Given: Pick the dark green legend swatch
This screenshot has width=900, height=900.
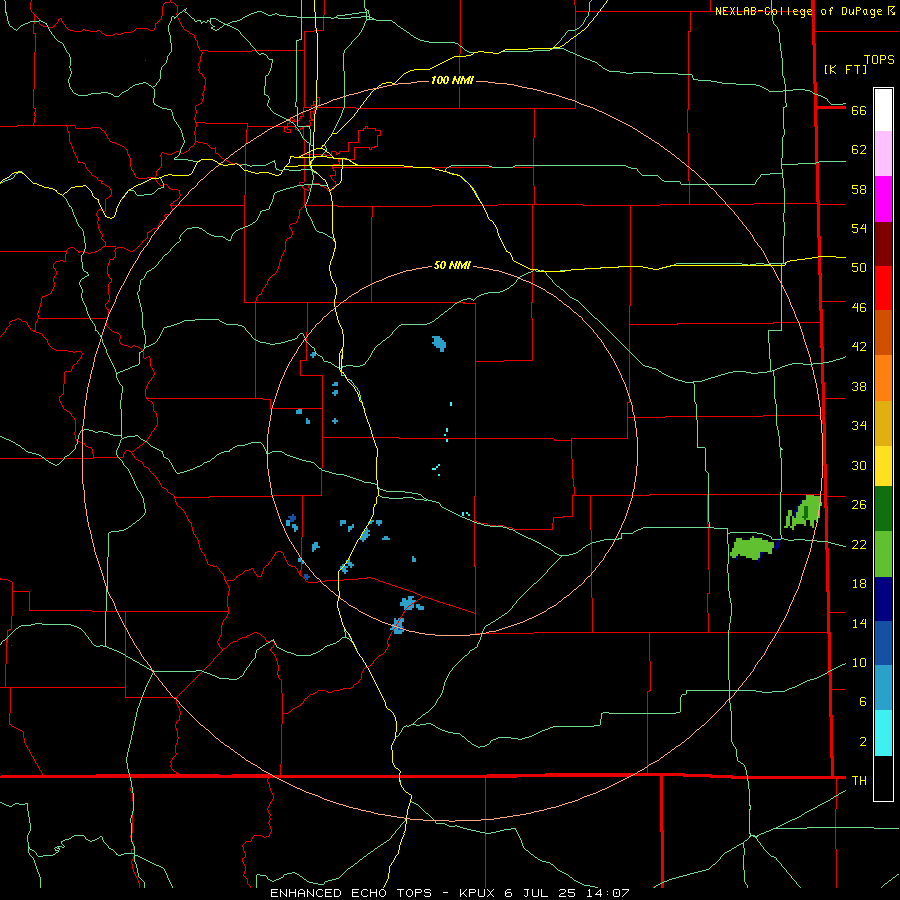Looking at the screenshot, I should [x=883, y=509].
